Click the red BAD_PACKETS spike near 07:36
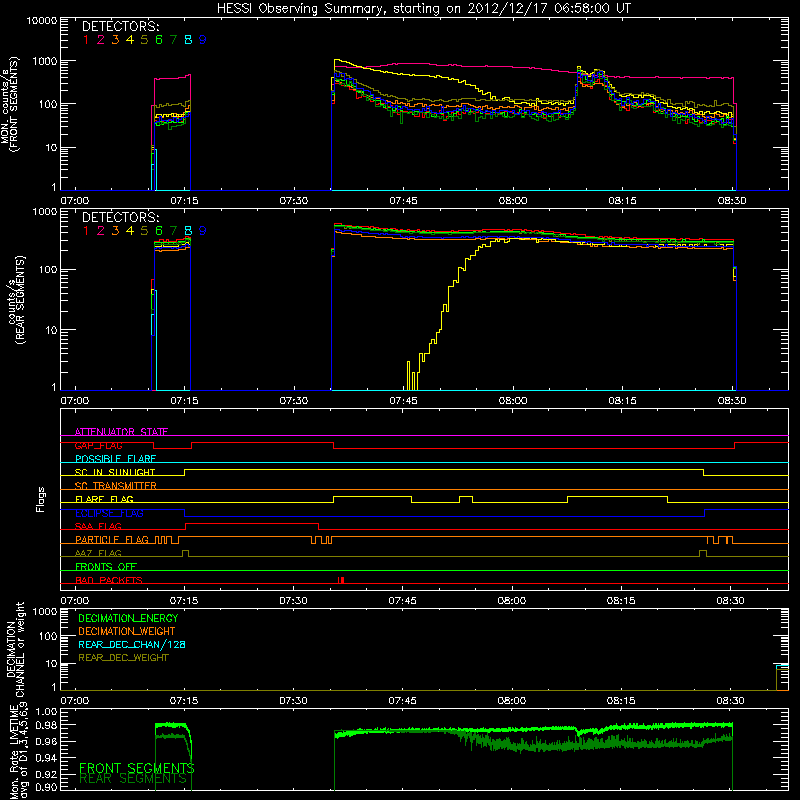The width and height of the screenshot is (800, 800). click(341, 580)
